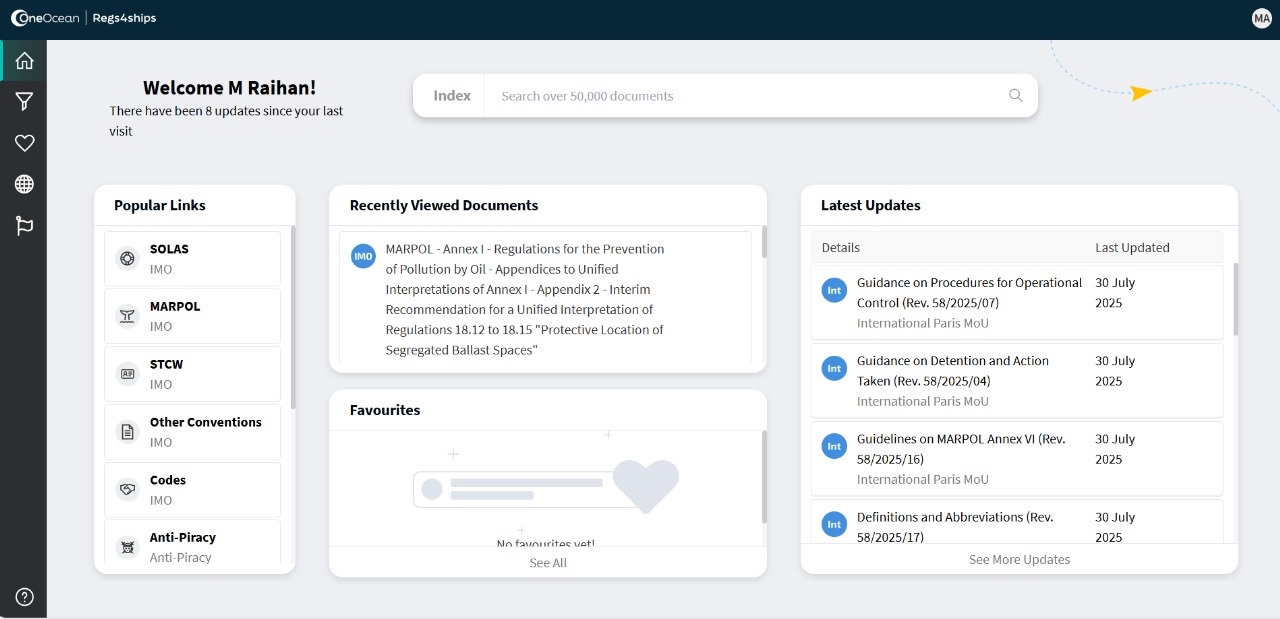Viewport: 1280px width, 619px height.
Task: Click the OneOcean Regs4ships logo
Action: 84,18
